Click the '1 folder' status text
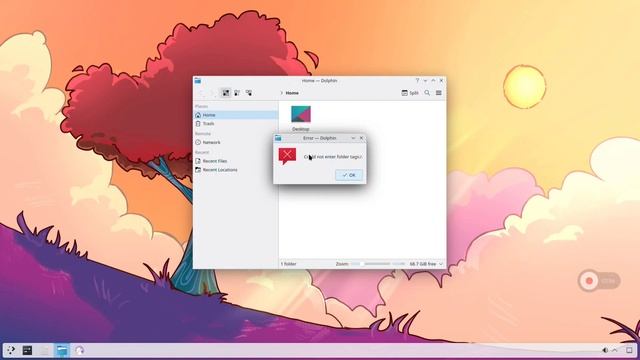640x360 pixels. [x=288, y=264]
